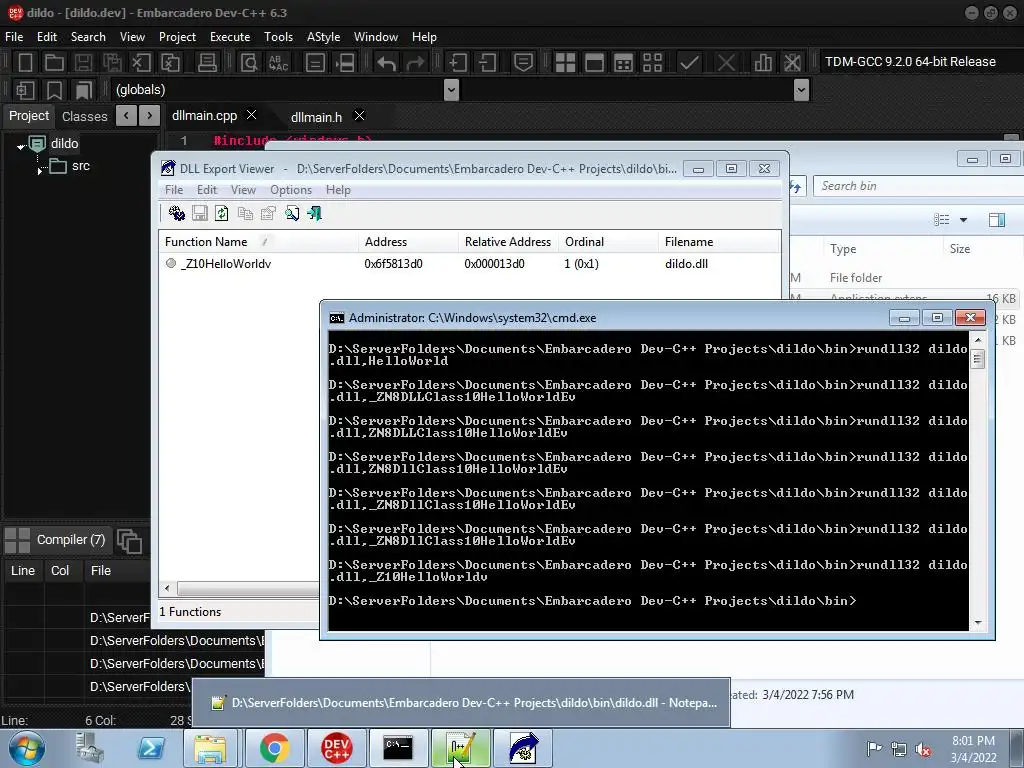Click the cmd window vertical scrollbar thumb
Viewport: 1024px width, 768px height.
coord(978,359)
